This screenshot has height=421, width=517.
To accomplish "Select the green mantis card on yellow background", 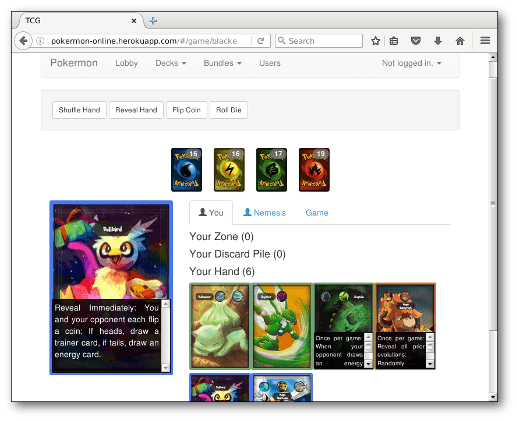I will pyautogui.click(x=282, y=326).
